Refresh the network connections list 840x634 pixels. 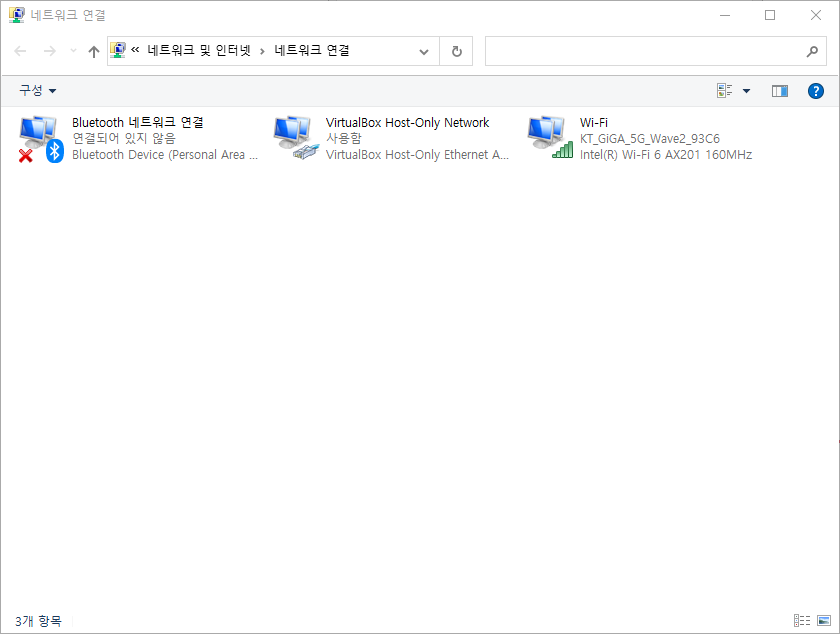456,51
